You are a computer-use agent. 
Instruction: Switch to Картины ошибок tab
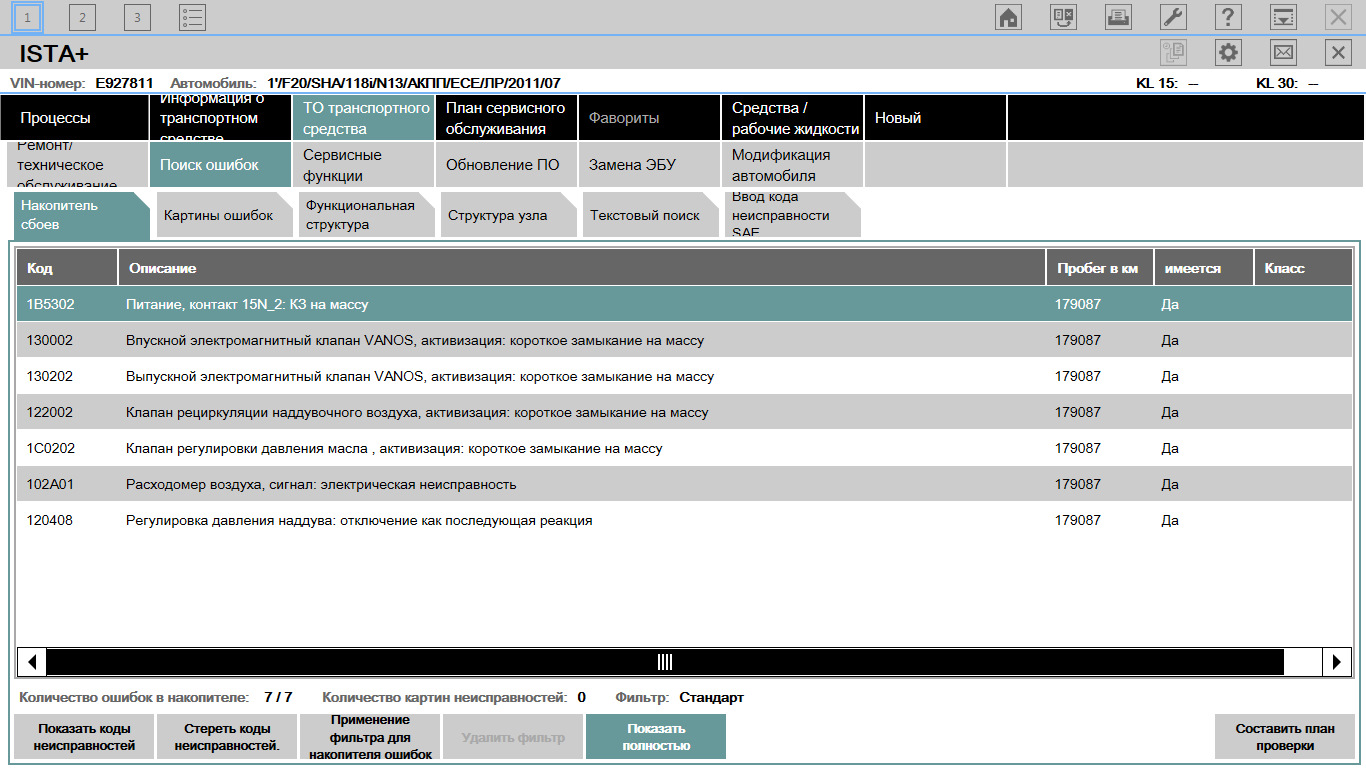coord(226,215)
